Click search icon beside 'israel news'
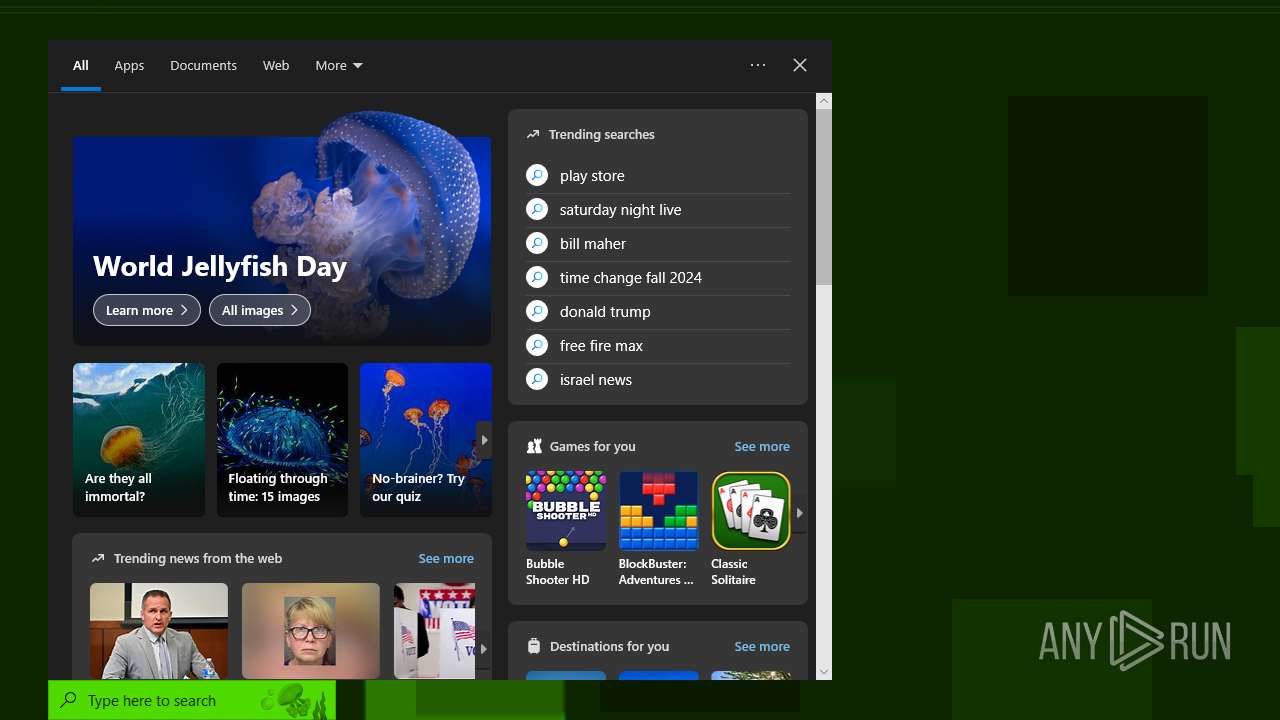Viewport: 1280px width, 720px height. click(x=537, y=379)
